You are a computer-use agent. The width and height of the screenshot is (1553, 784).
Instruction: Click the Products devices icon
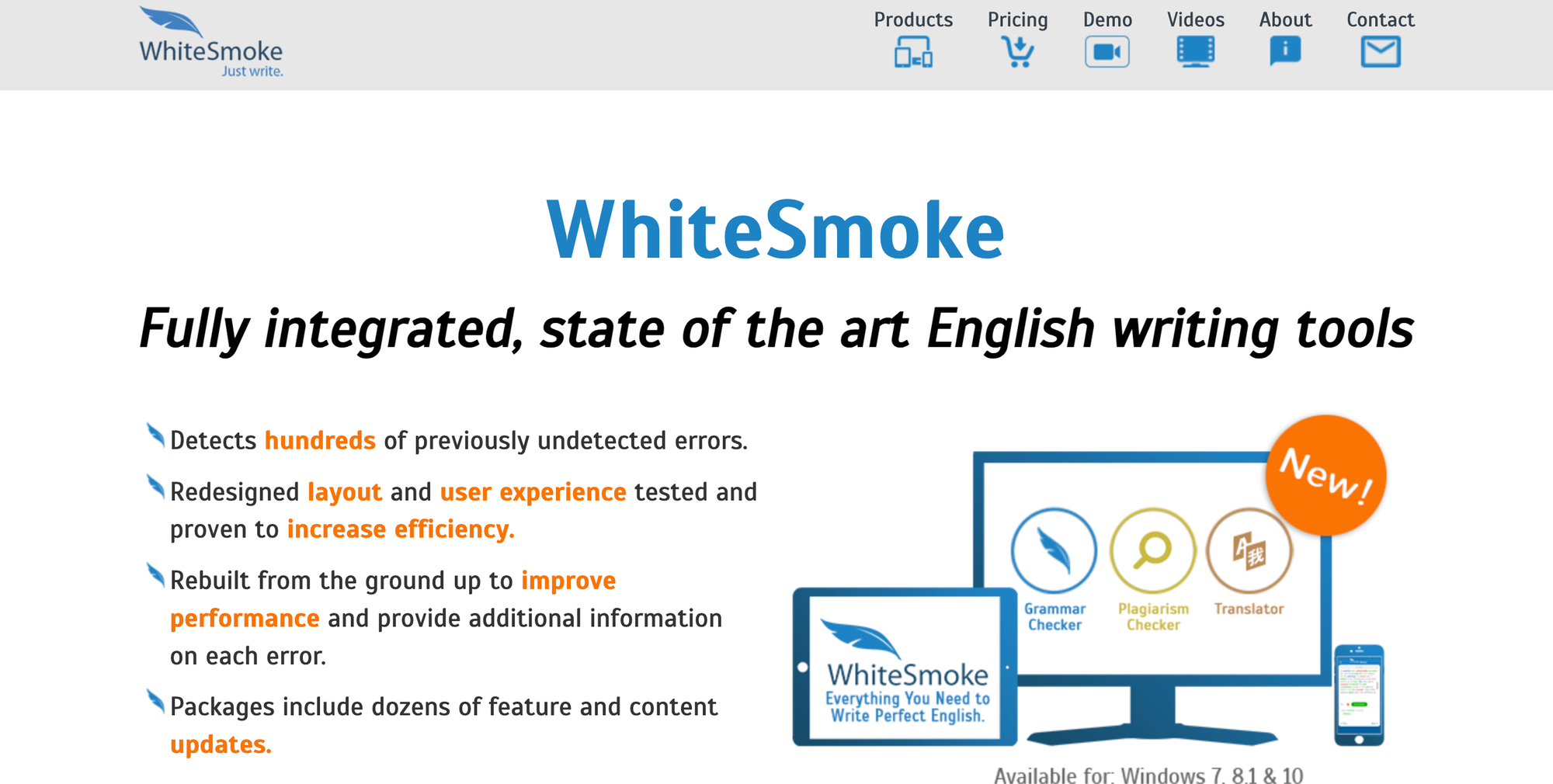coord(913,52)
